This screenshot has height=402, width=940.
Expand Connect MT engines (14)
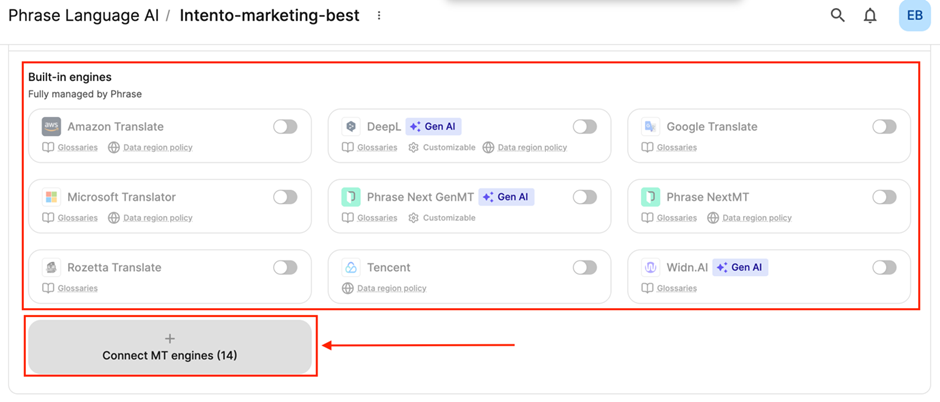170,347
